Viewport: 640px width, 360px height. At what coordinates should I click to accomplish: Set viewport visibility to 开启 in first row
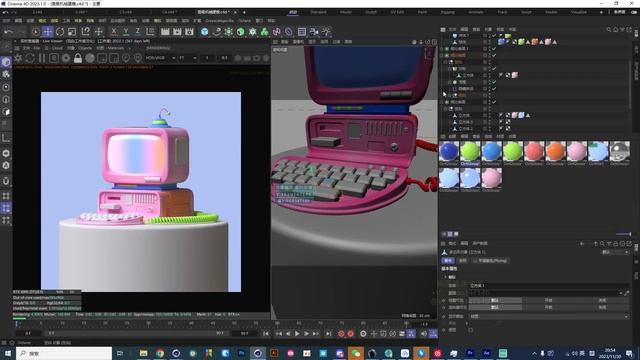coord(548,300)
